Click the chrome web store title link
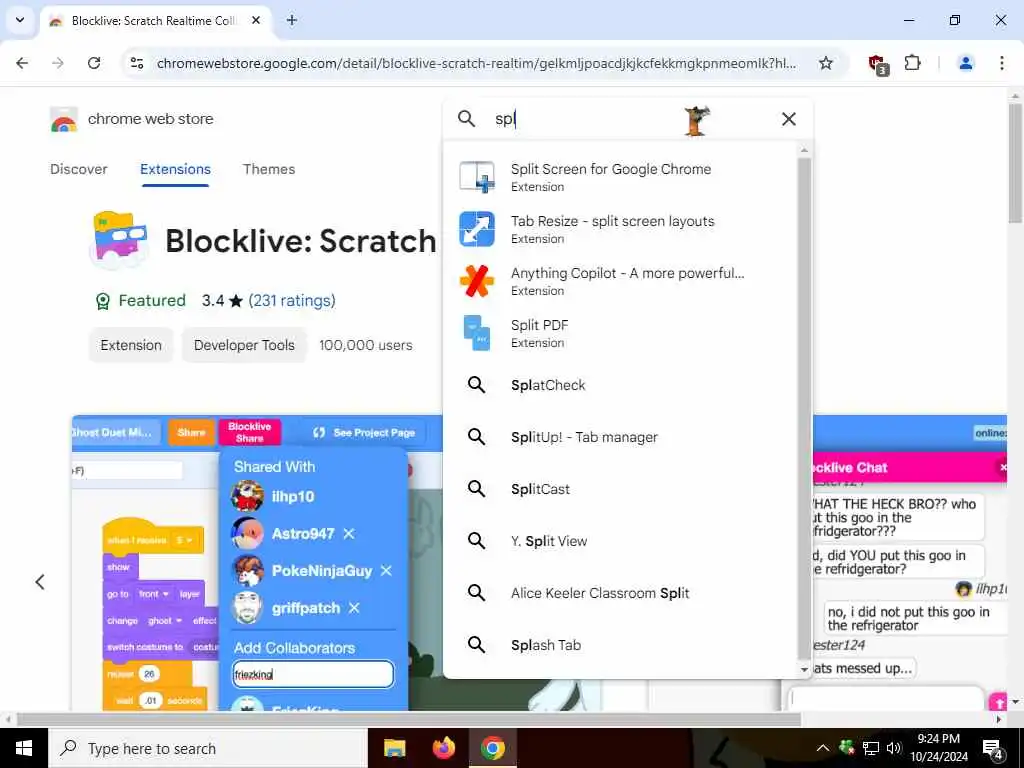This screenshot has height=768, width=1024. [x=150, y=119]
